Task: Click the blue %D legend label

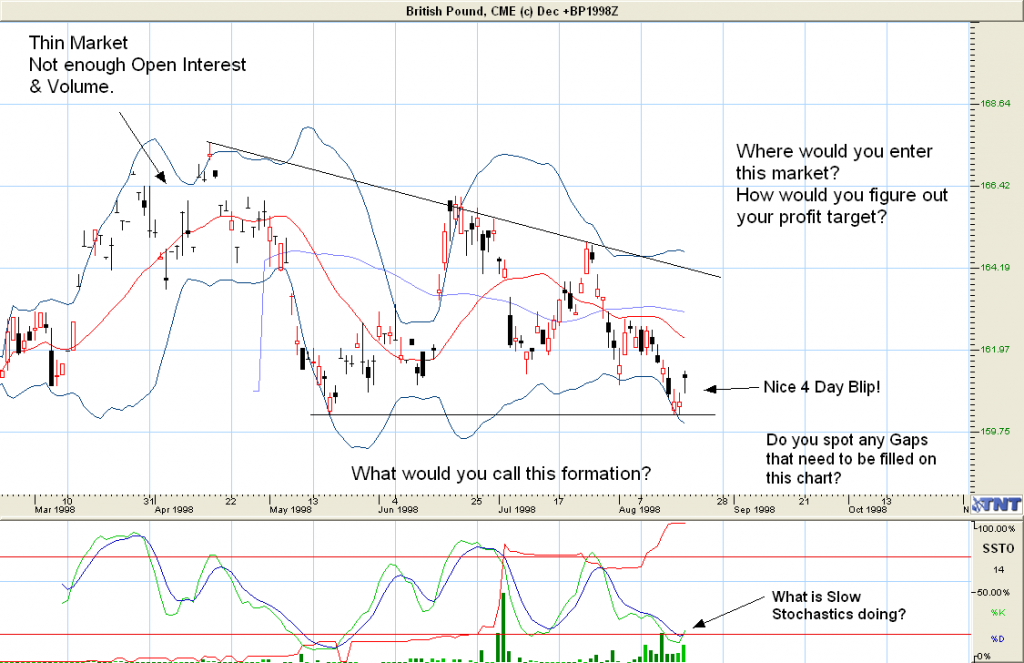Action: [995, 638]
